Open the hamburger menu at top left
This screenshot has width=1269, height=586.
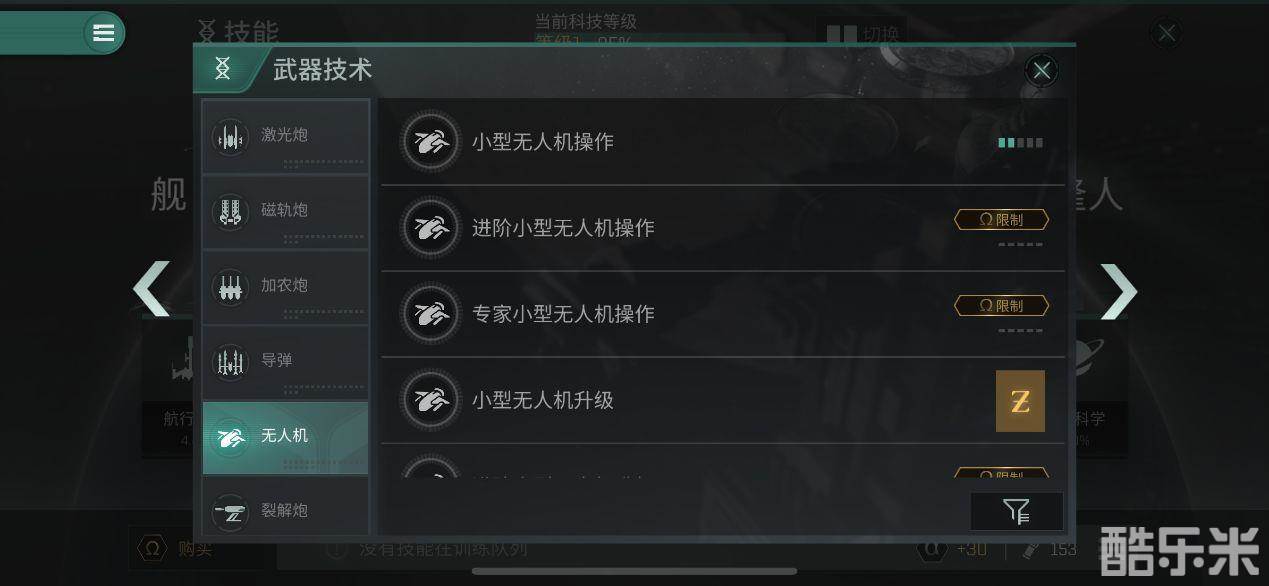point(103,33)
